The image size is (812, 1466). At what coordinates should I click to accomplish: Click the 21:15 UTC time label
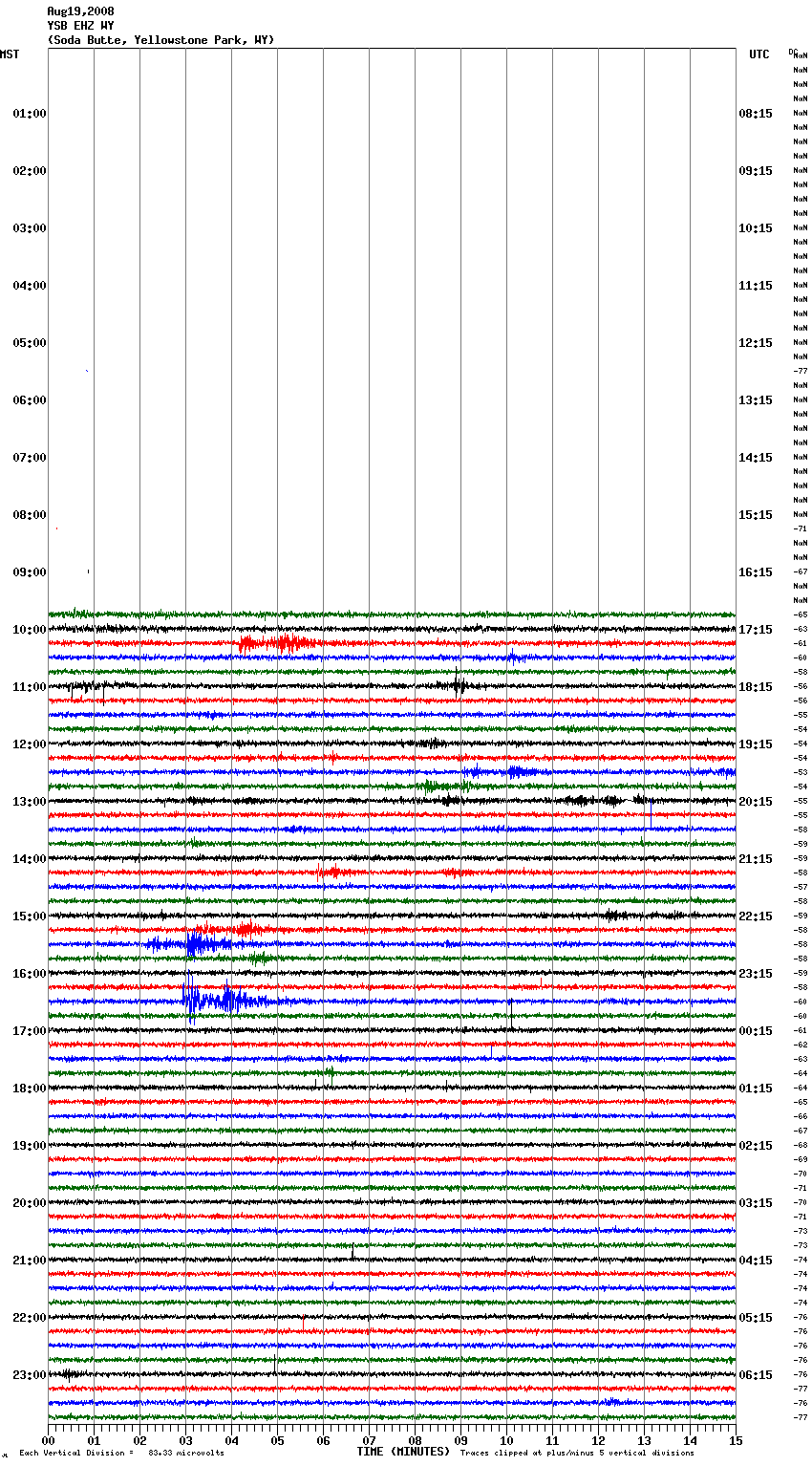756,859
